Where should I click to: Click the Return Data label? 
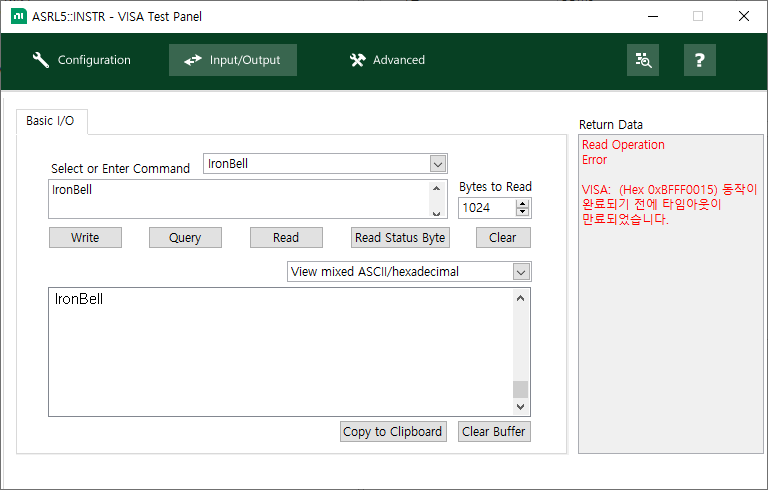(x=611, y=124)
